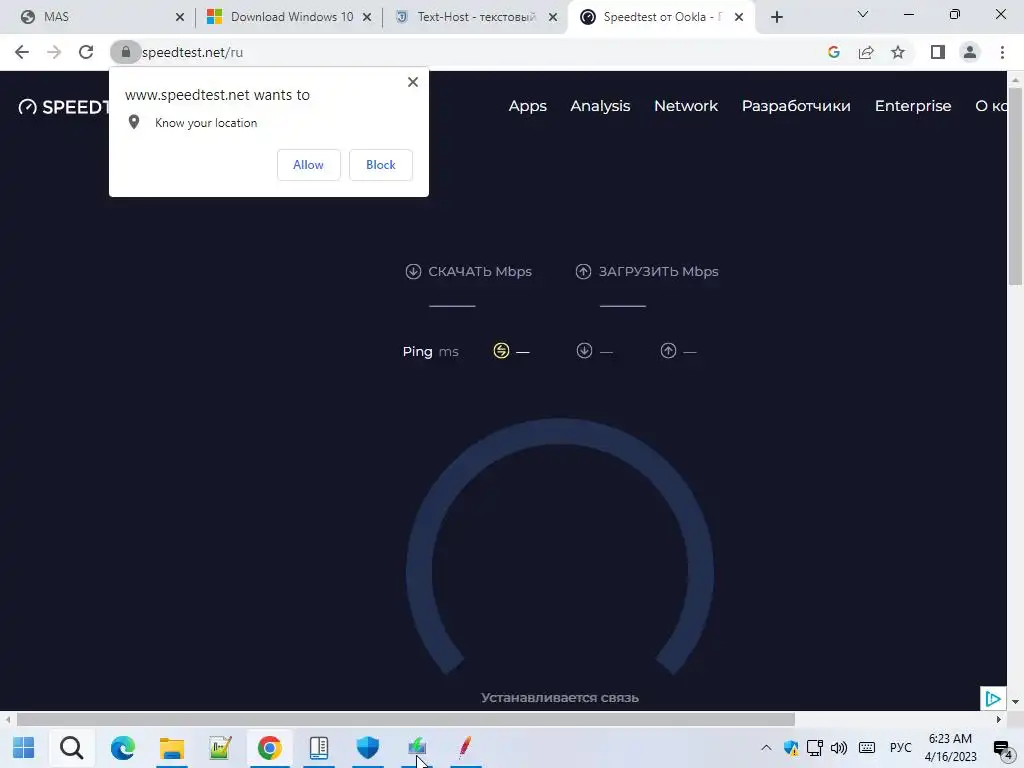The image size is (1024, 768).
Task: Click the download ping arrow icon
Action: 584,351
